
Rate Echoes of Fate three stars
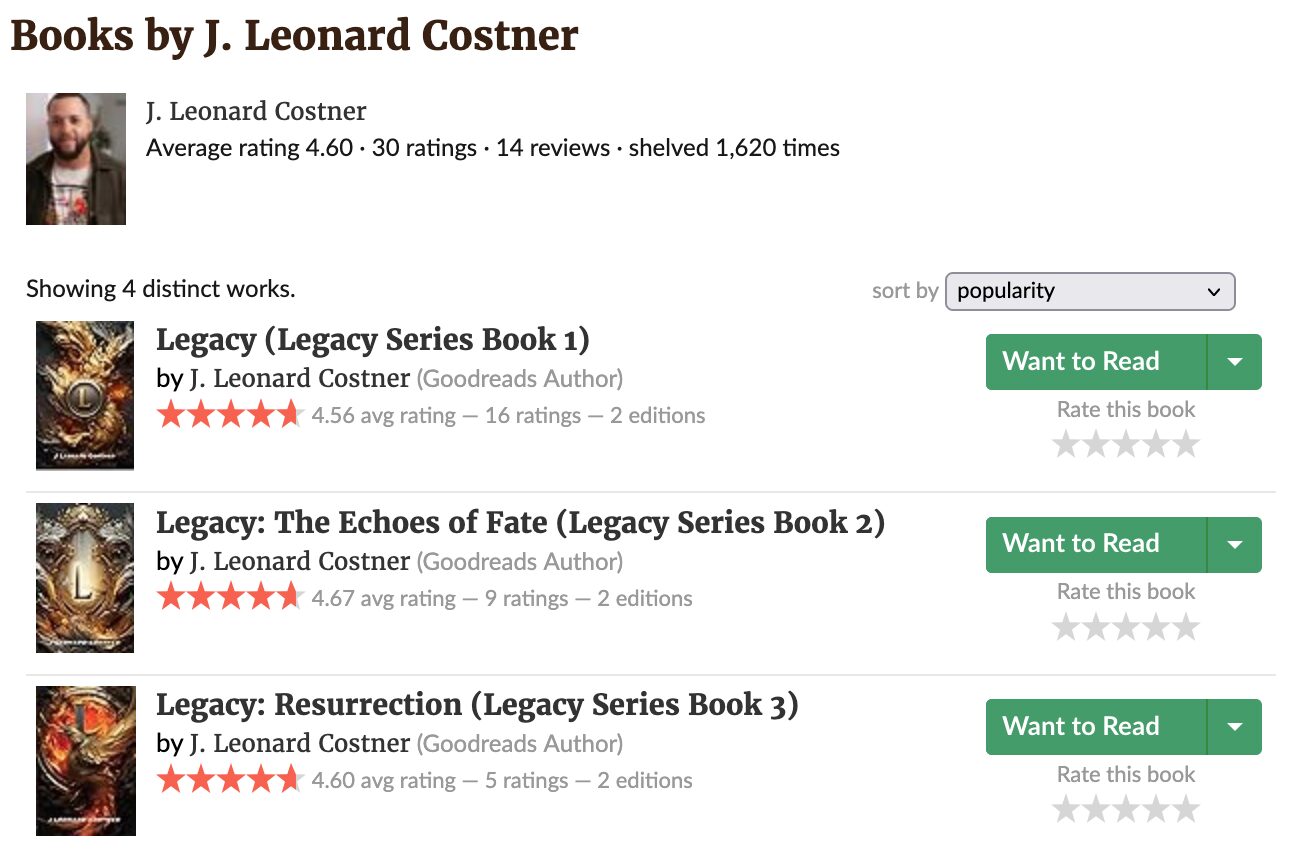click(x=1126, y=627)
